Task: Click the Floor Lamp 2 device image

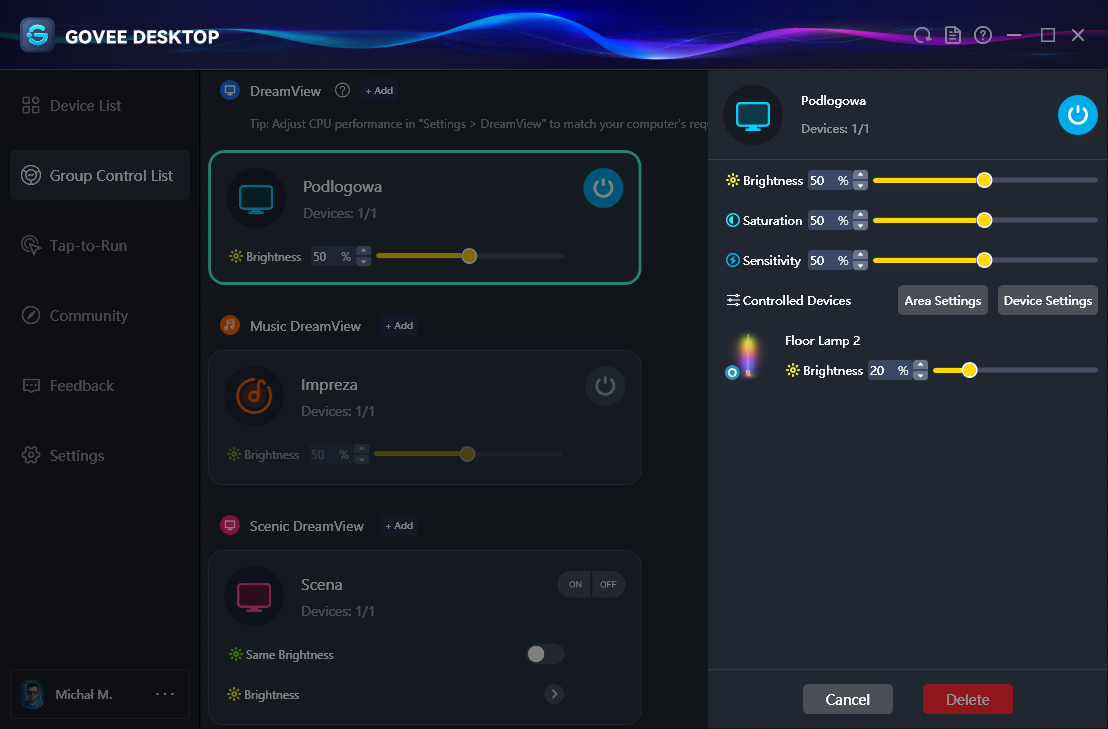Action: pos(748,355)
